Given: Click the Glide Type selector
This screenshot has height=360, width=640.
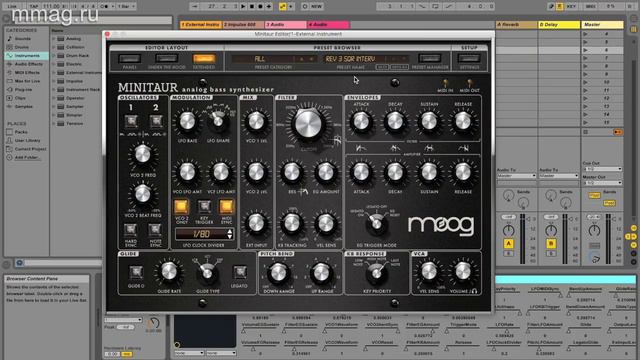Looking at the screenshot, I should (x=207, y=273).
